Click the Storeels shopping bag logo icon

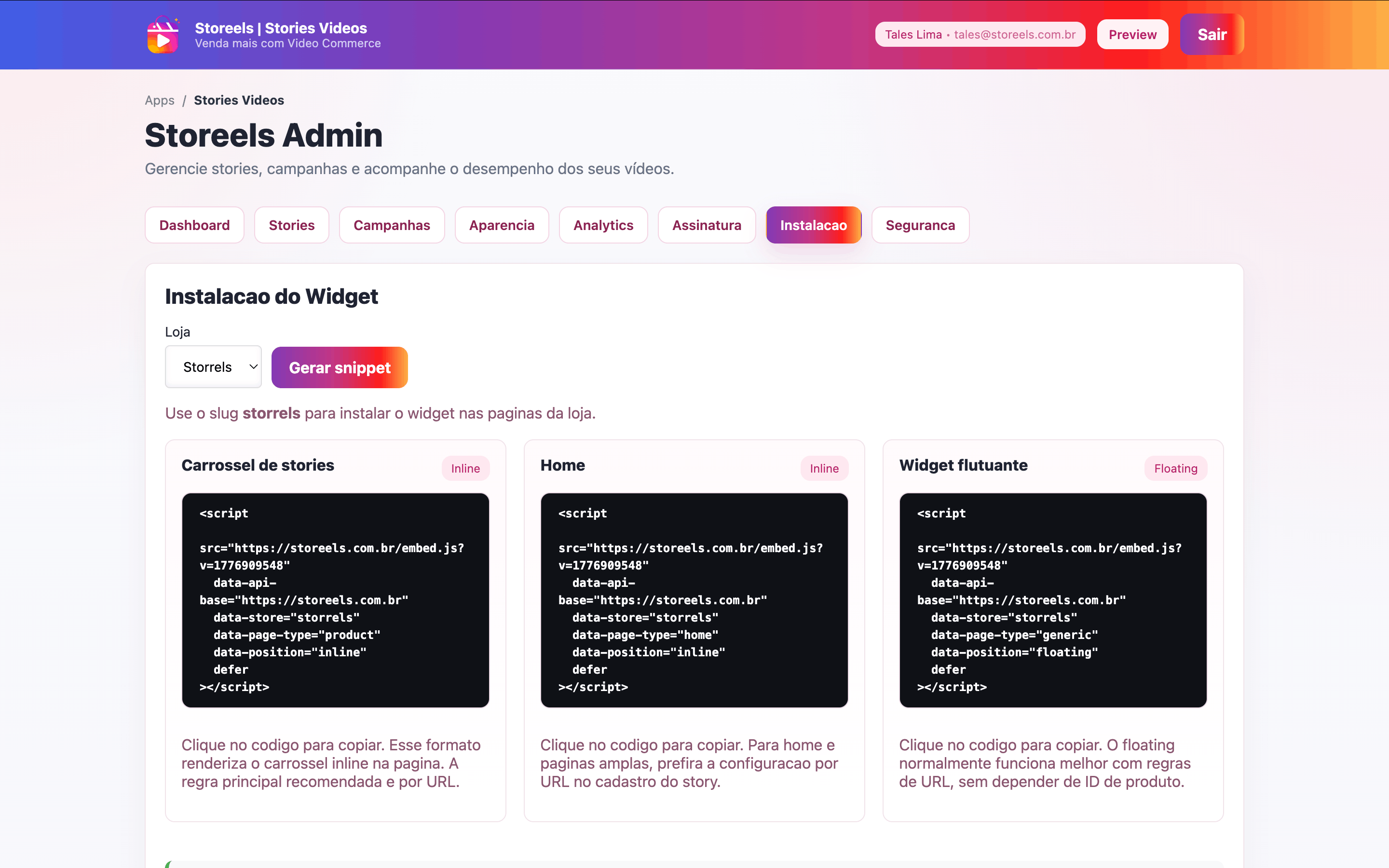(x=163, y=35)
